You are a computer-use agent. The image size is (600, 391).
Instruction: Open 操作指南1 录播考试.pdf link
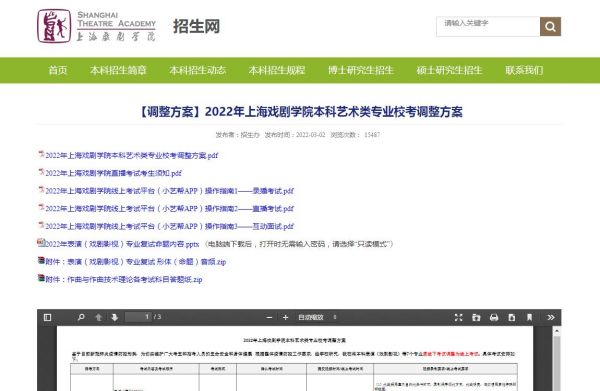point(170,191)
